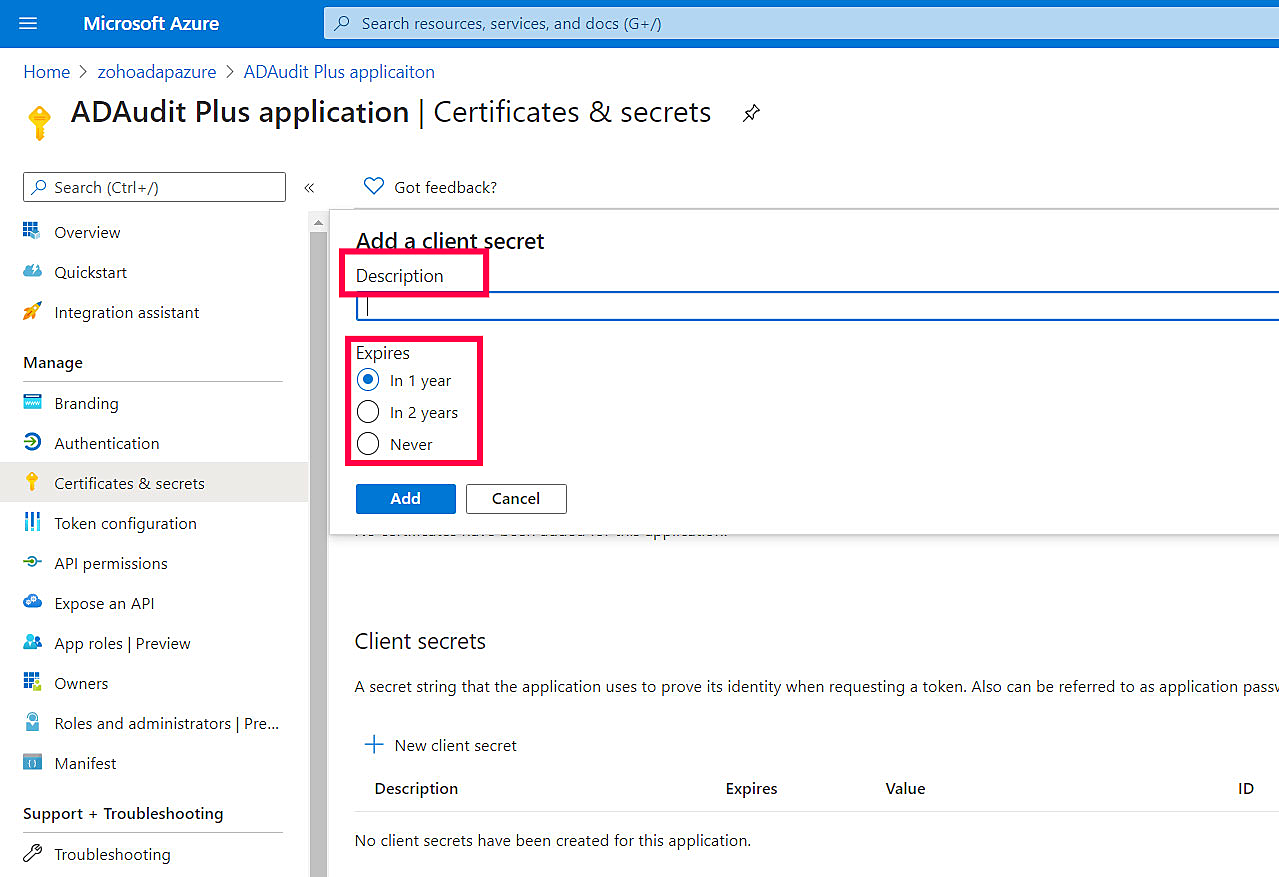Navigate to zohoadapazure breadcrumb link
1279x877 pixels.
tap(156, 71)
